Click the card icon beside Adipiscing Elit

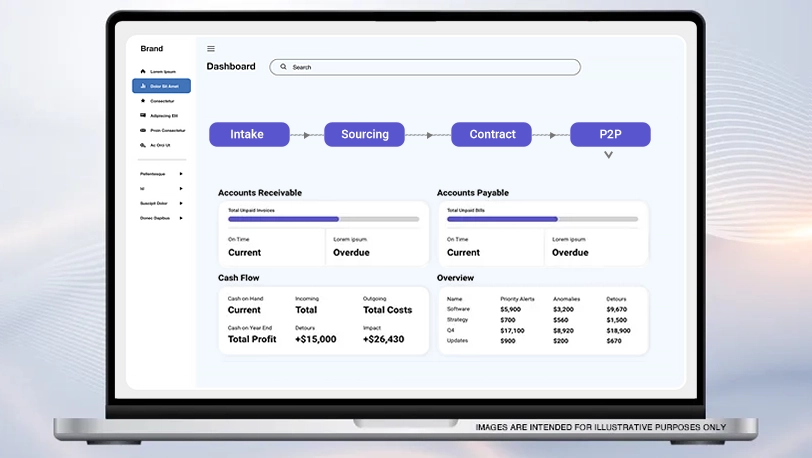pyautogui.click(x=143, y=116)
